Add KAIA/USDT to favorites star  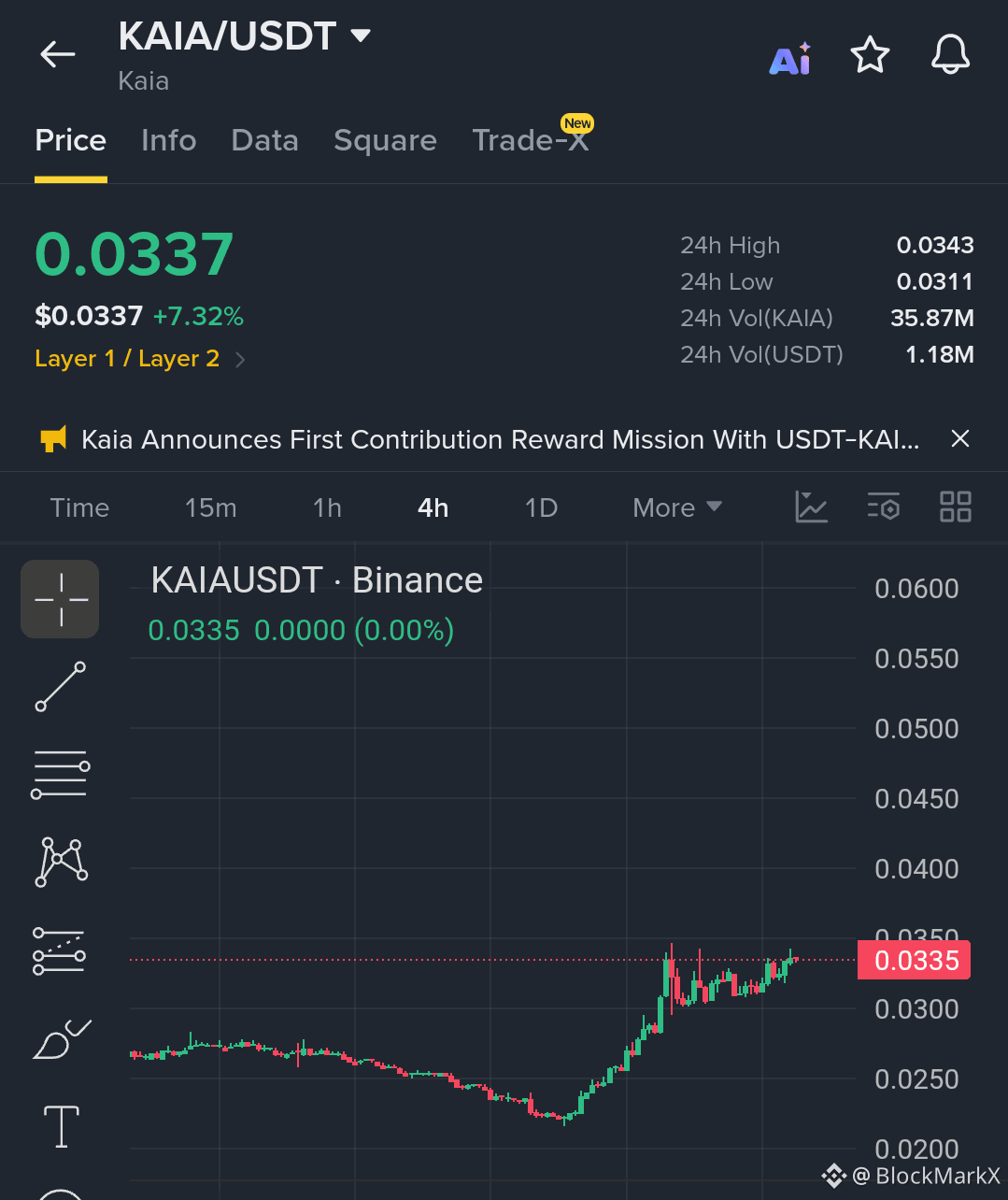tap(870, 55)
